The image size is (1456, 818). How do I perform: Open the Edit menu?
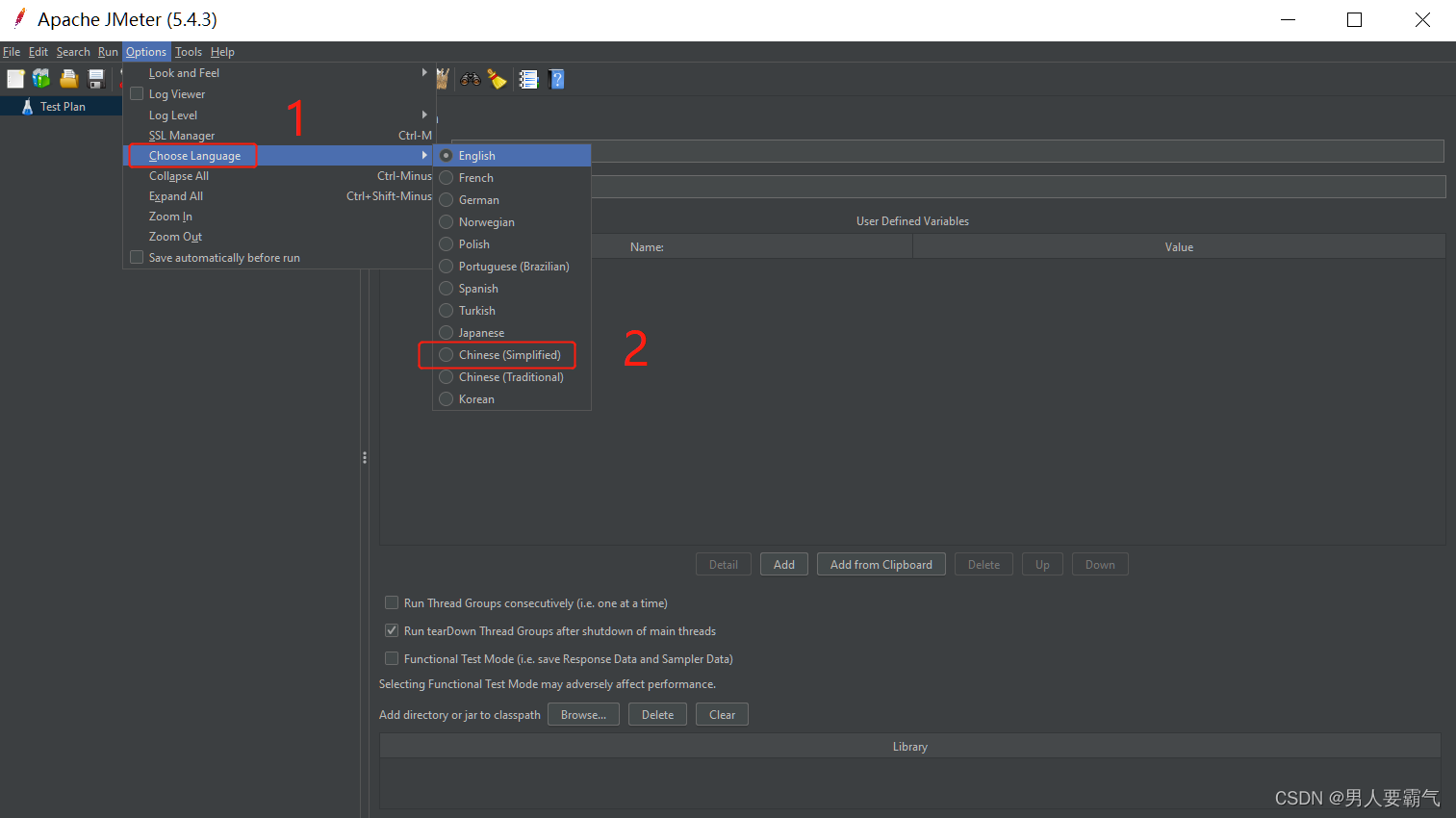[38, 52]
